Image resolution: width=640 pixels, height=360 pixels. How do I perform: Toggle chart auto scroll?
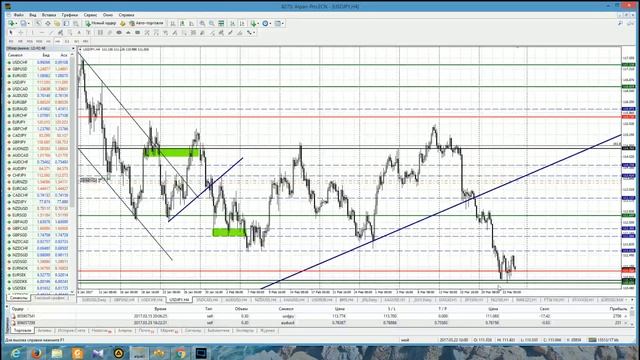tap(232, 23)
